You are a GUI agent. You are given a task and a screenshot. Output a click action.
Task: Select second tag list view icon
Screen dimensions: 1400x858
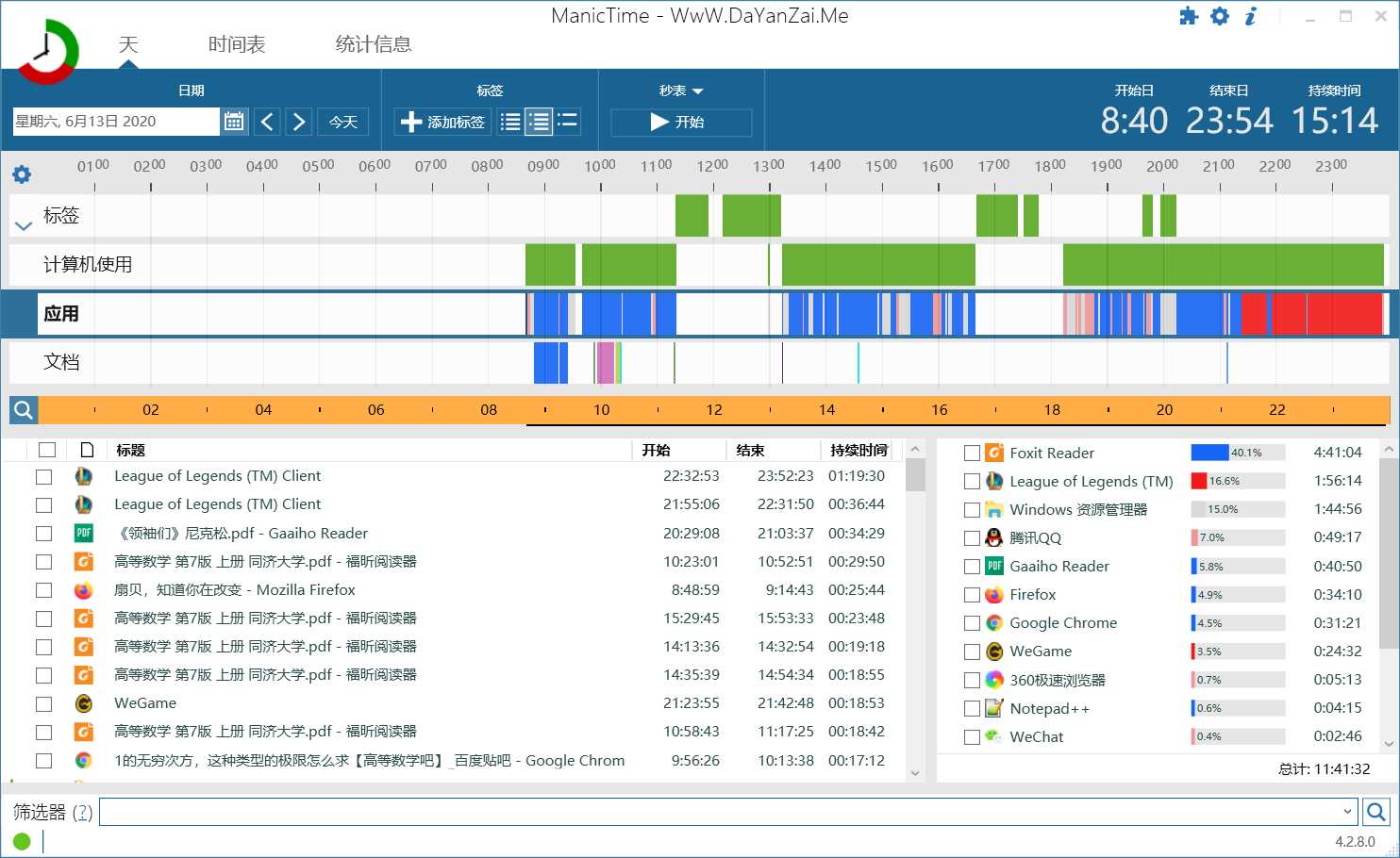coord(539,122)
